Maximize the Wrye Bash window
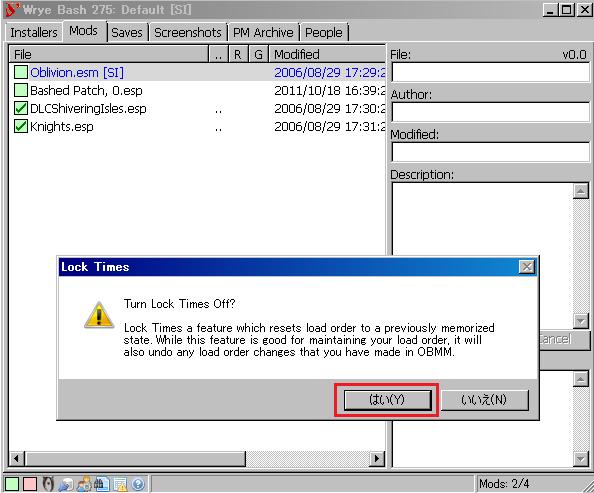Screen dimensions: 594x493 567,9
